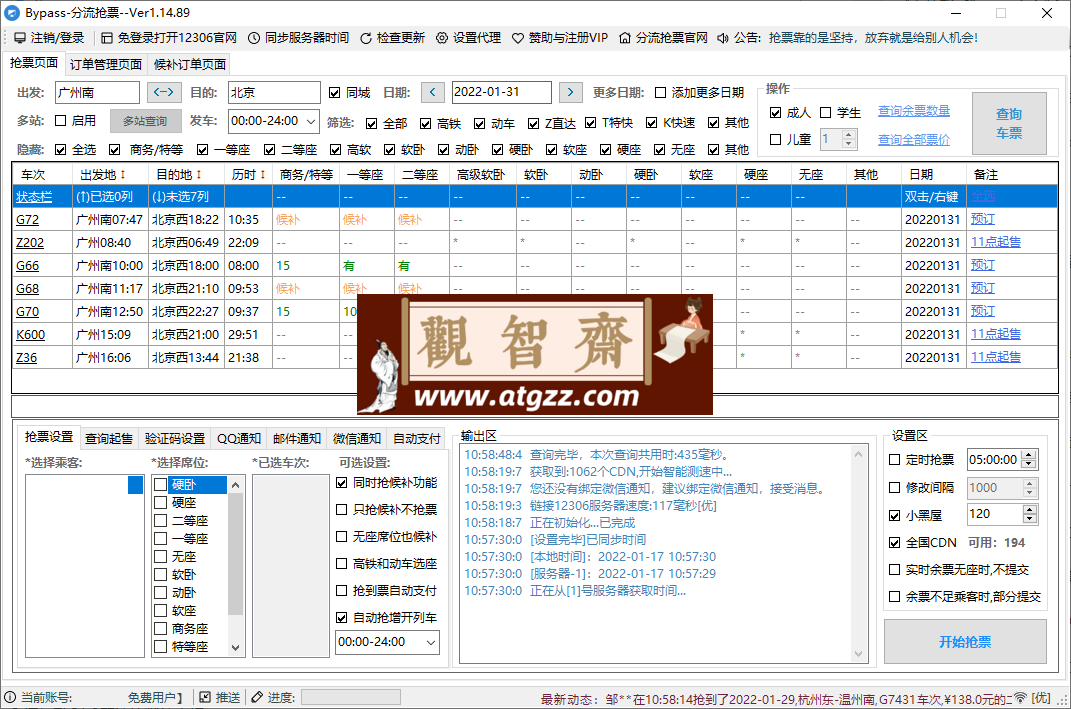Select train number G72 in table

click(x=27, y=220)
